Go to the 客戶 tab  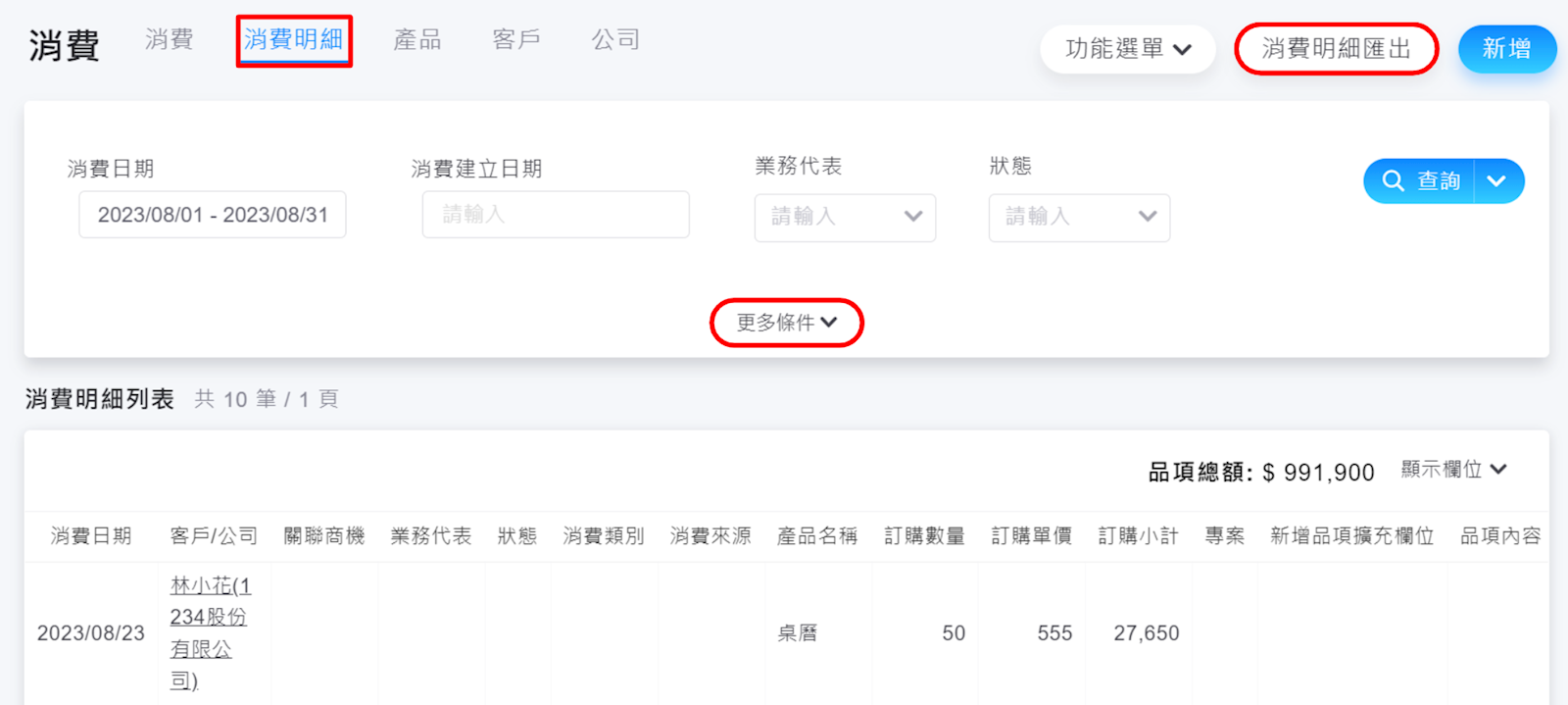[516, 40]
